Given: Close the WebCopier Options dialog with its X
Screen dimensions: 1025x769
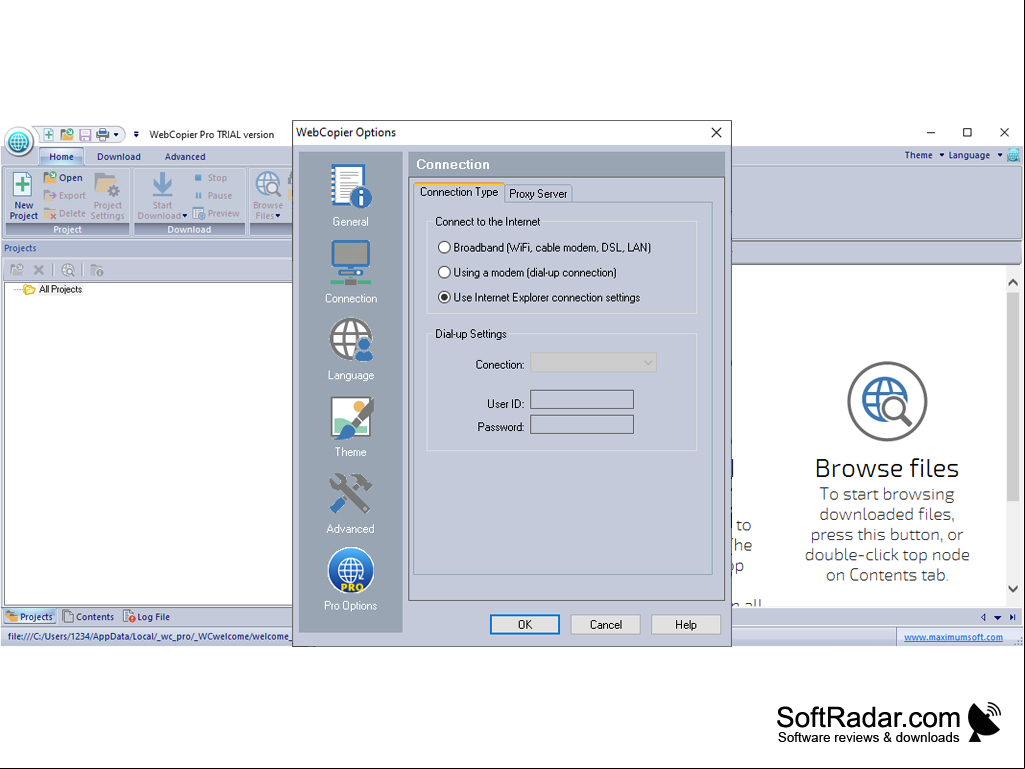Looking at the screenshot, I should coord(716,133).
